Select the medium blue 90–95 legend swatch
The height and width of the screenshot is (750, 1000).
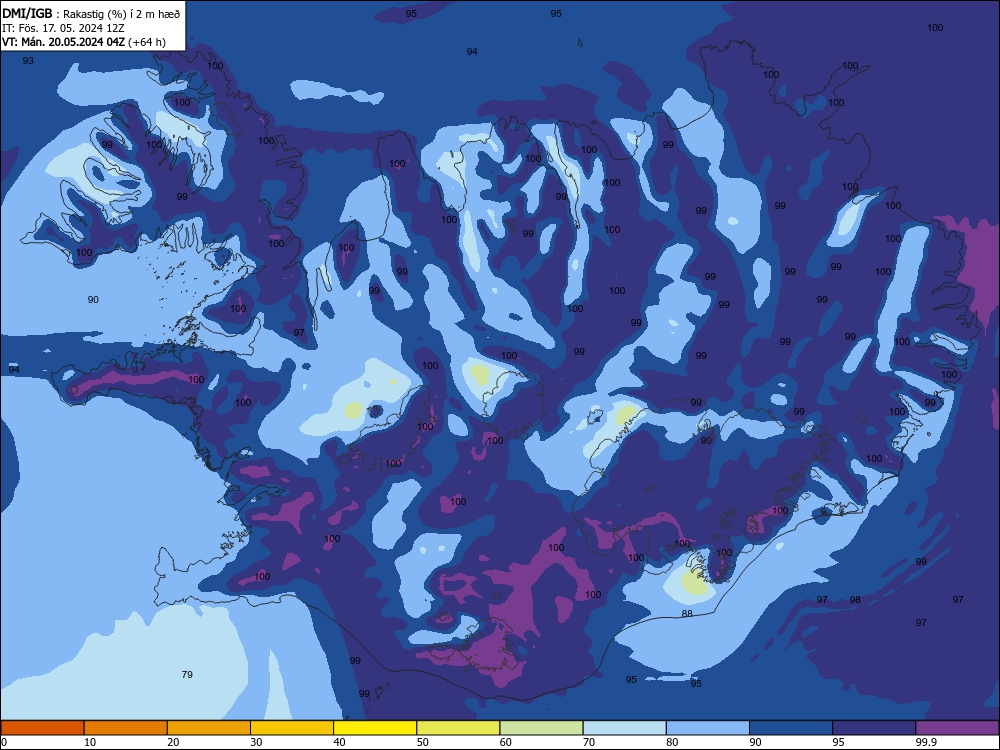tap(791, 728)
